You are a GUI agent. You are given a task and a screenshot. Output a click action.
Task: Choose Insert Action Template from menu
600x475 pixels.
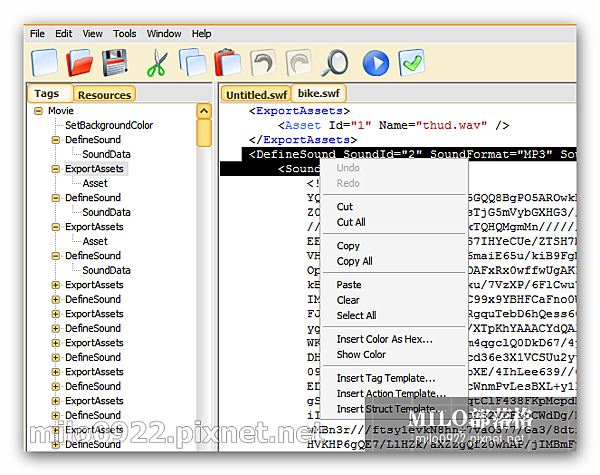[394, 393]
